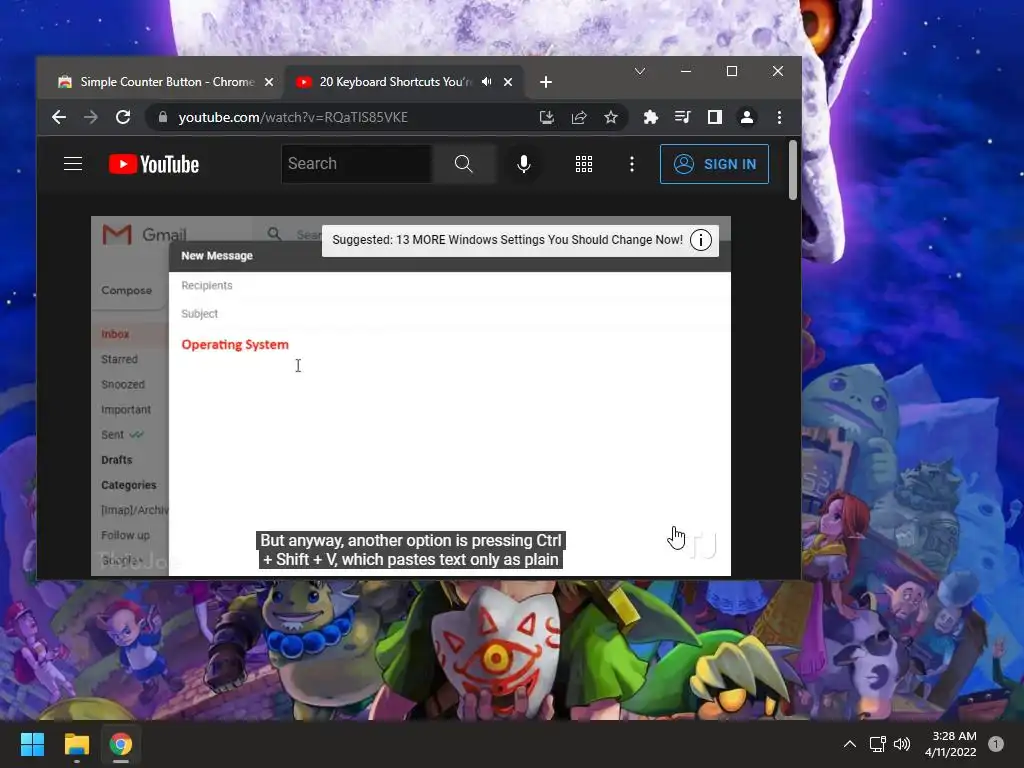Open the Windows Start menu
Image resolution: width=1024 pixels, height=768 pixels.
point(32,744)
